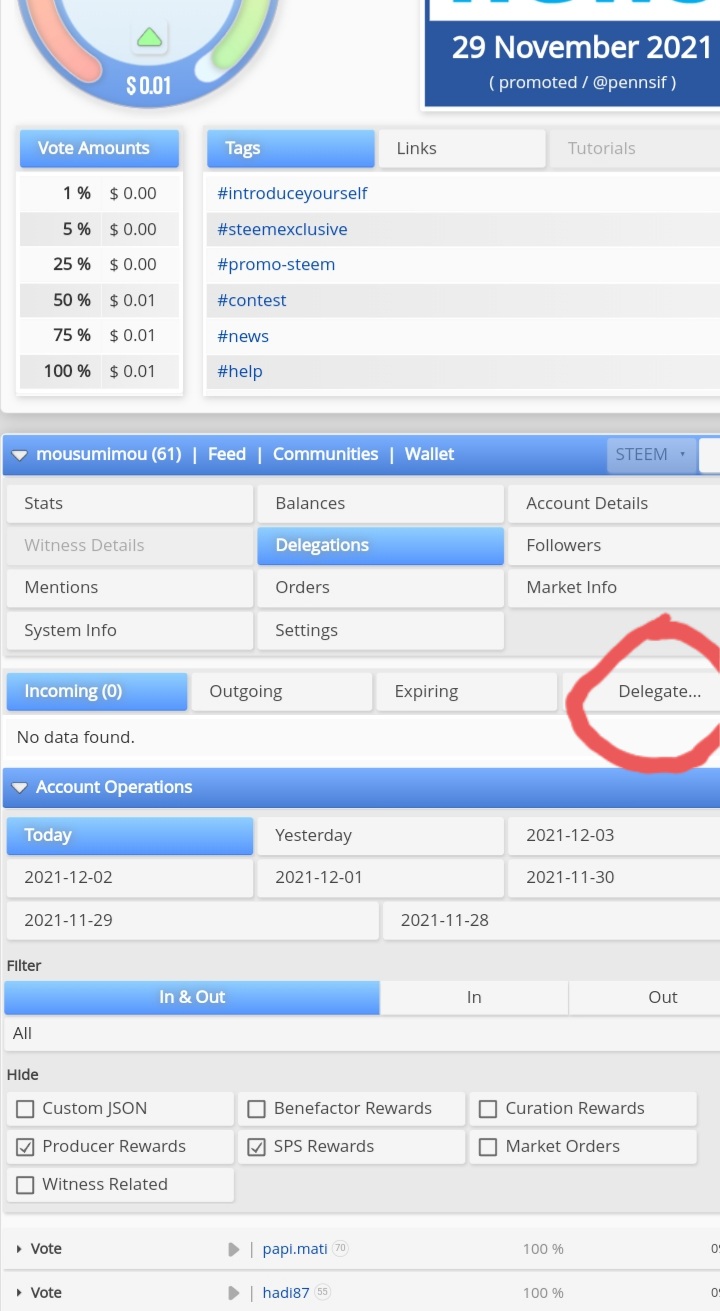
Task: Open the Feed link
Action: [x=227, y=454]
